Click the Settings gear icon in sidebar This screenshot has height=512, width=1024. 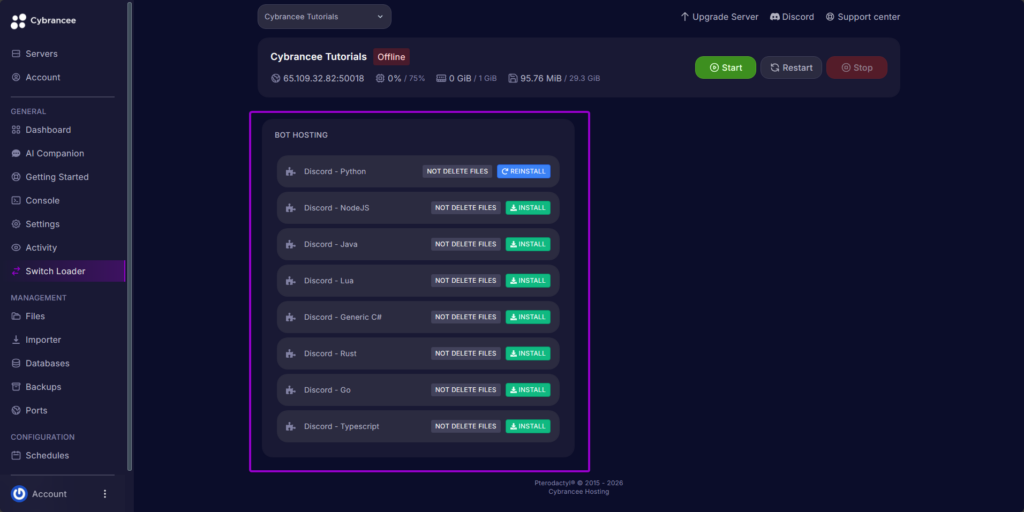[16, 224]
